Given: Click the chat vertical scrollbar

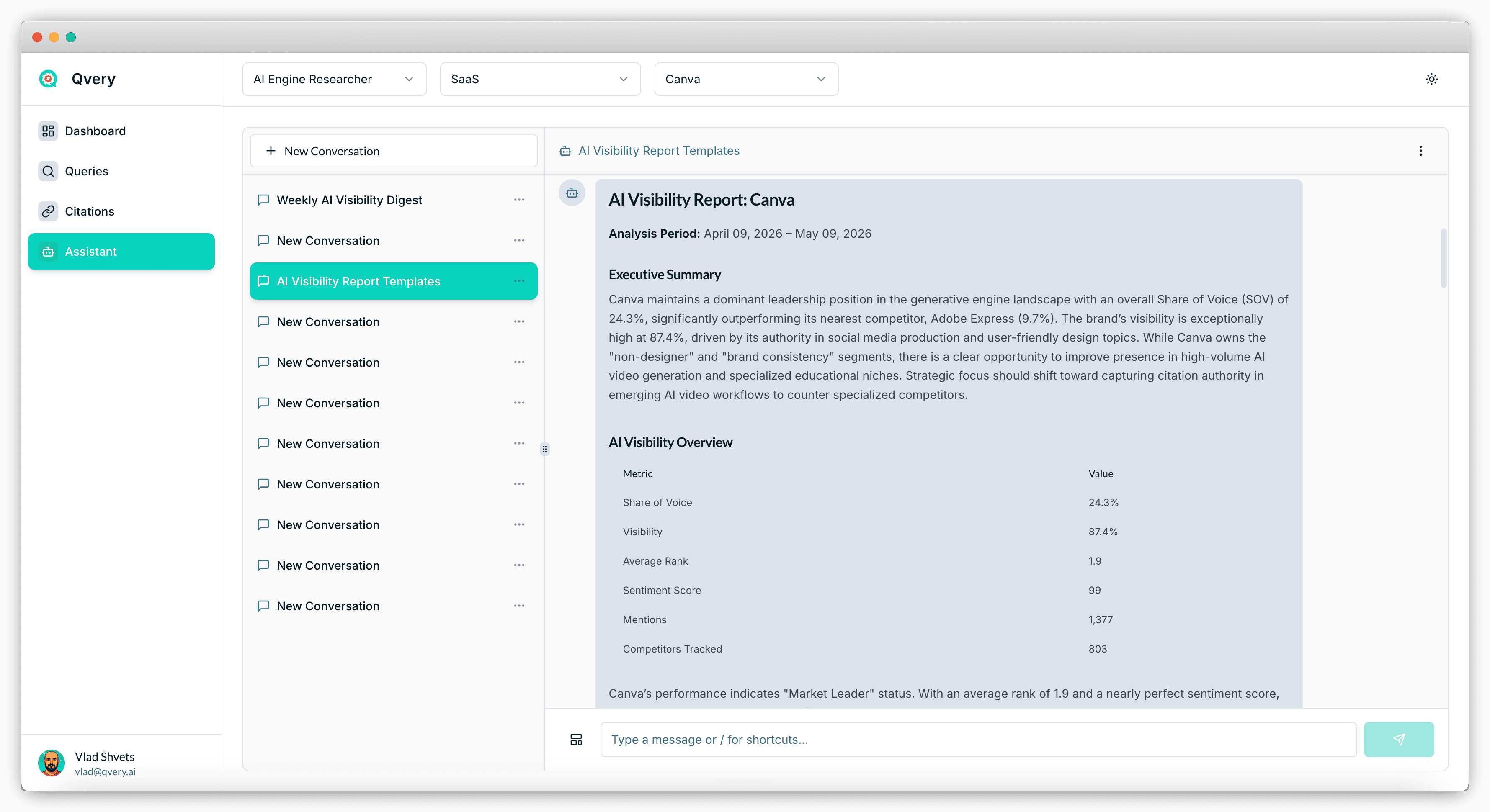Looking at the screenshot, I should pos(1443,258).
